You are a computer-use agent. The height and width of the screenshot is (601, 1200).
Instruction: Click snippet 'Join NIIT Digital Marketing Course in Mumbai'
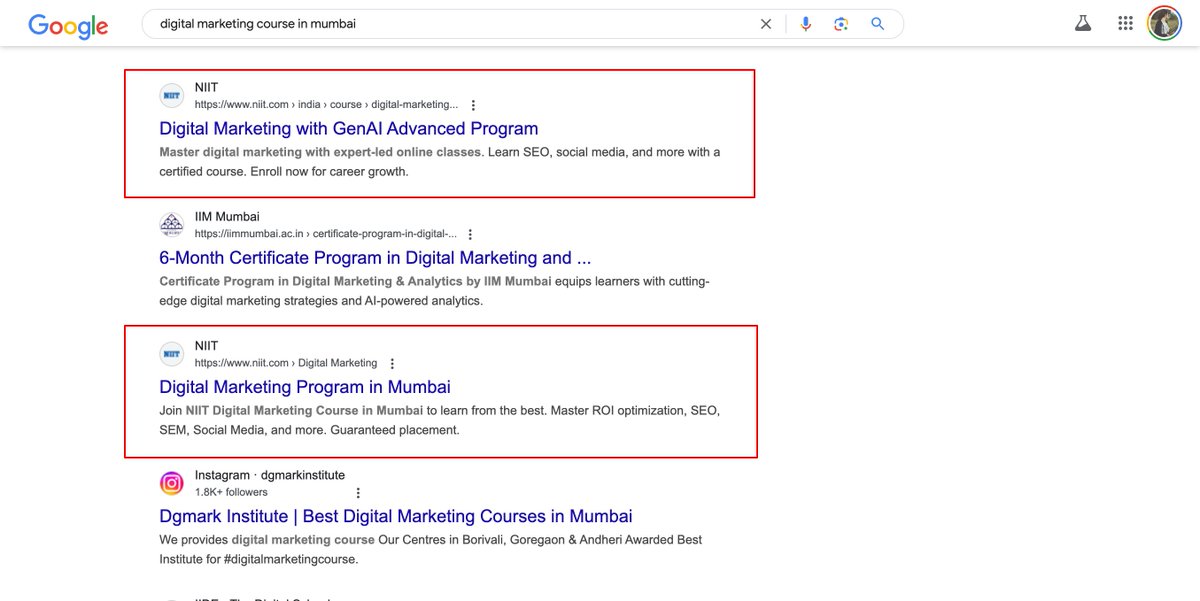[291, 411]
